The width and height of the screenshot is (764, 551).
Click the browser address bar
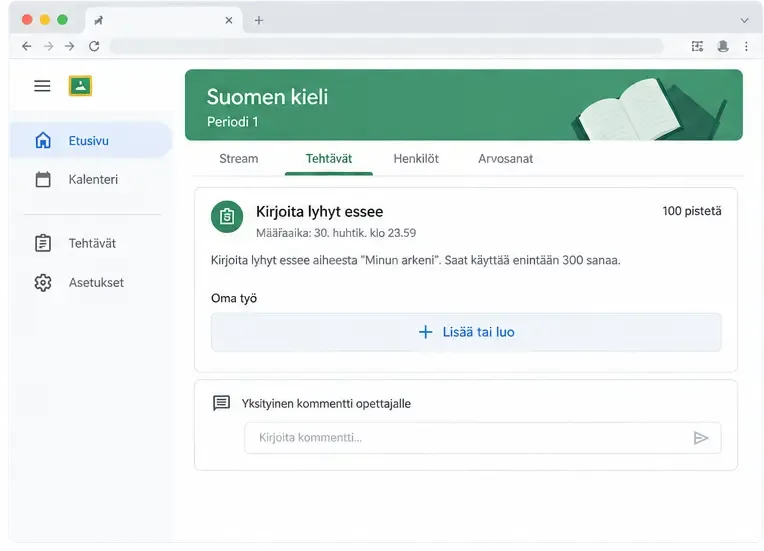click(386, 46)
